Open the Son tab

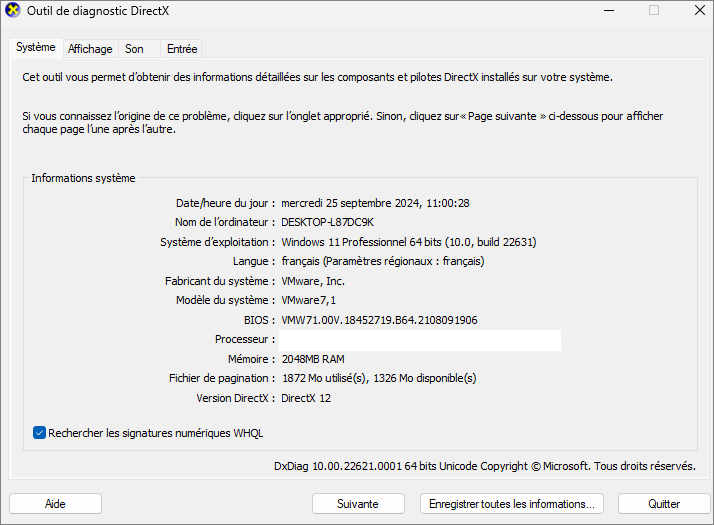tap(134, 49)
